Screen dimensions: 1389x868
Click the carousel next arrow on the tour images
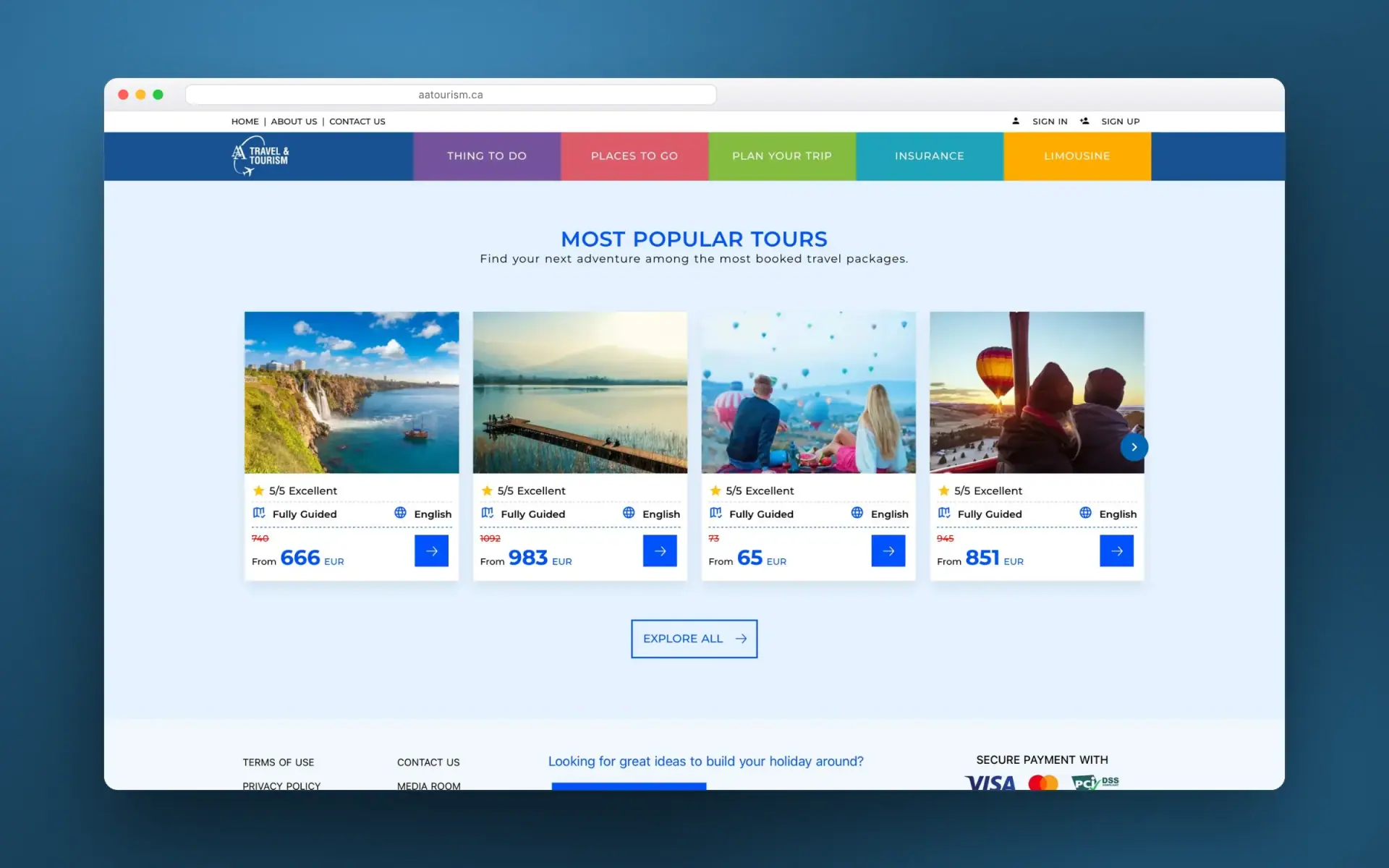pos(1134,447)
